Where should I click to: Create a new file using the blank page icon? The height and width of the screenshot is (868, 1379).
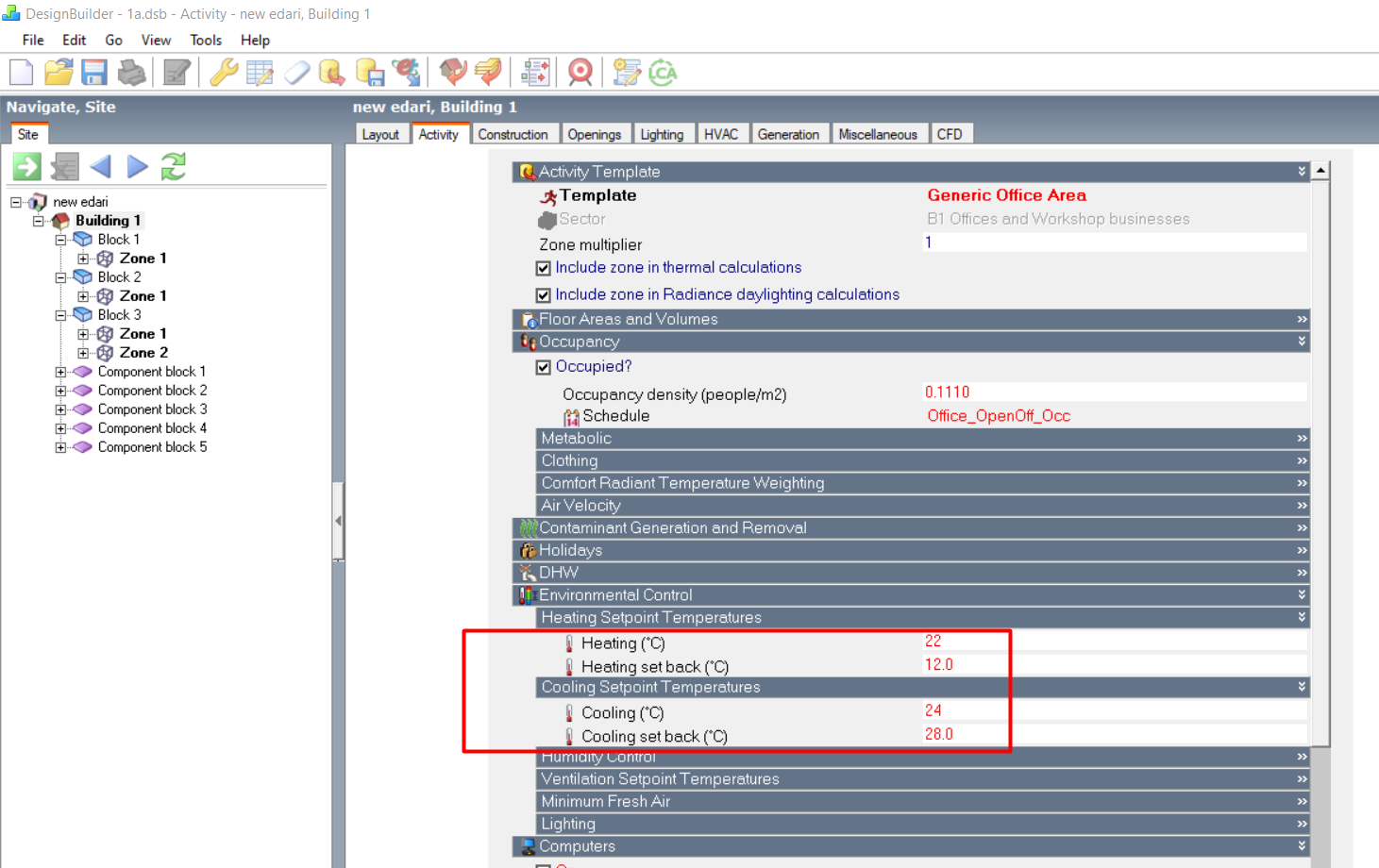tap(21, 73)
